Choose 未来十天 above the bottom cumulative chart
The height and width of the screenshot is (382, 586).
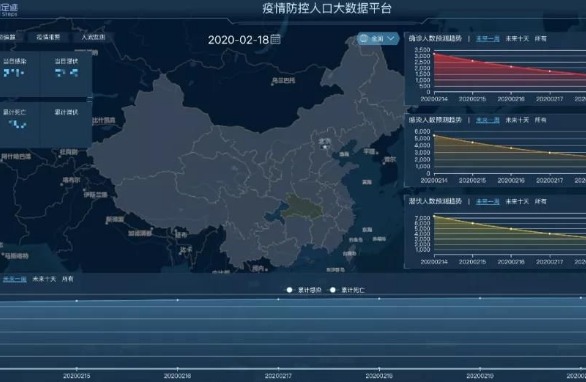44,279
